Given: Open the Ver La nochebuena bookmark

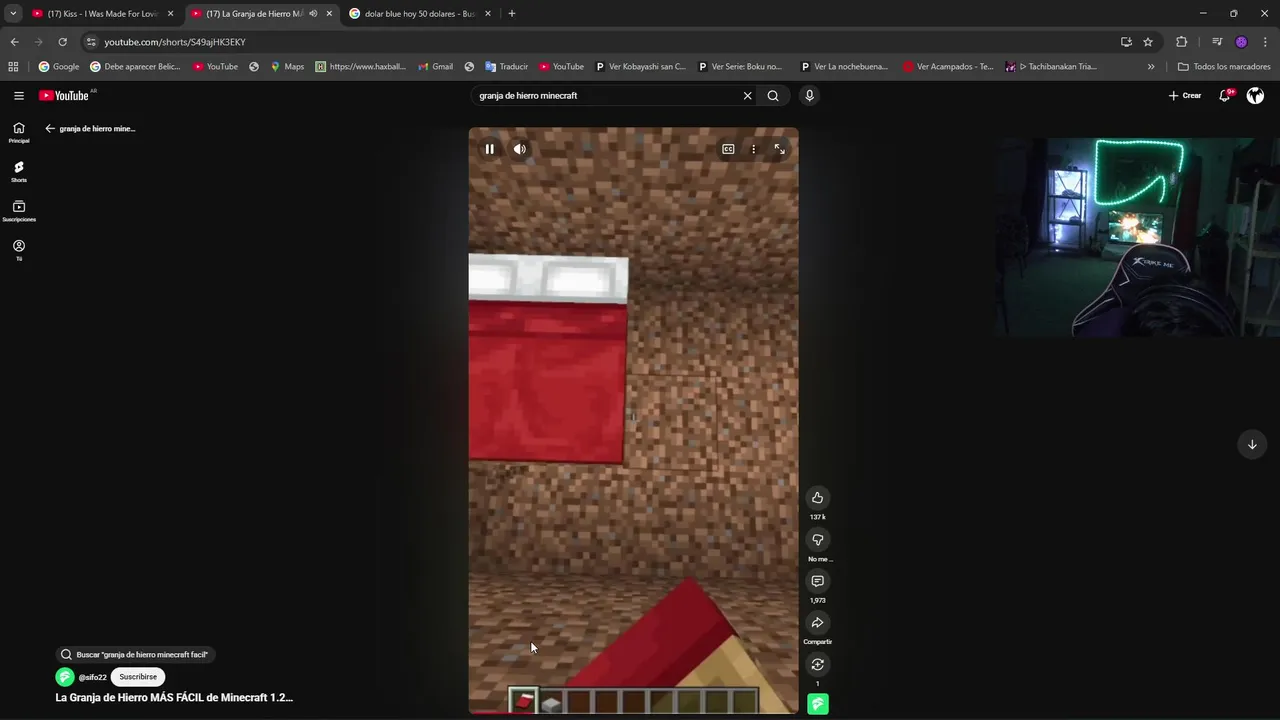Looking at the screenshot, I should (844, 67).
